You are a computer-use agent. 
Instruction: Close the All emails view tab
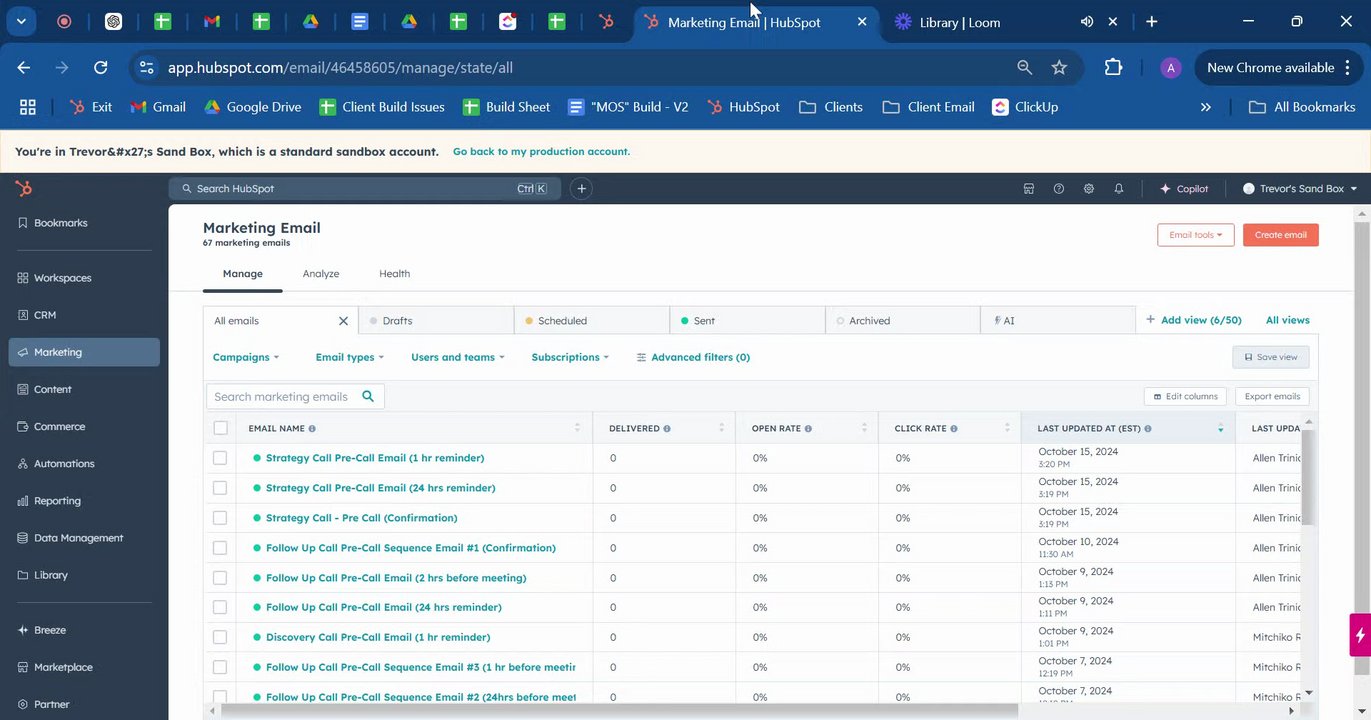click(x=343, y=321)
